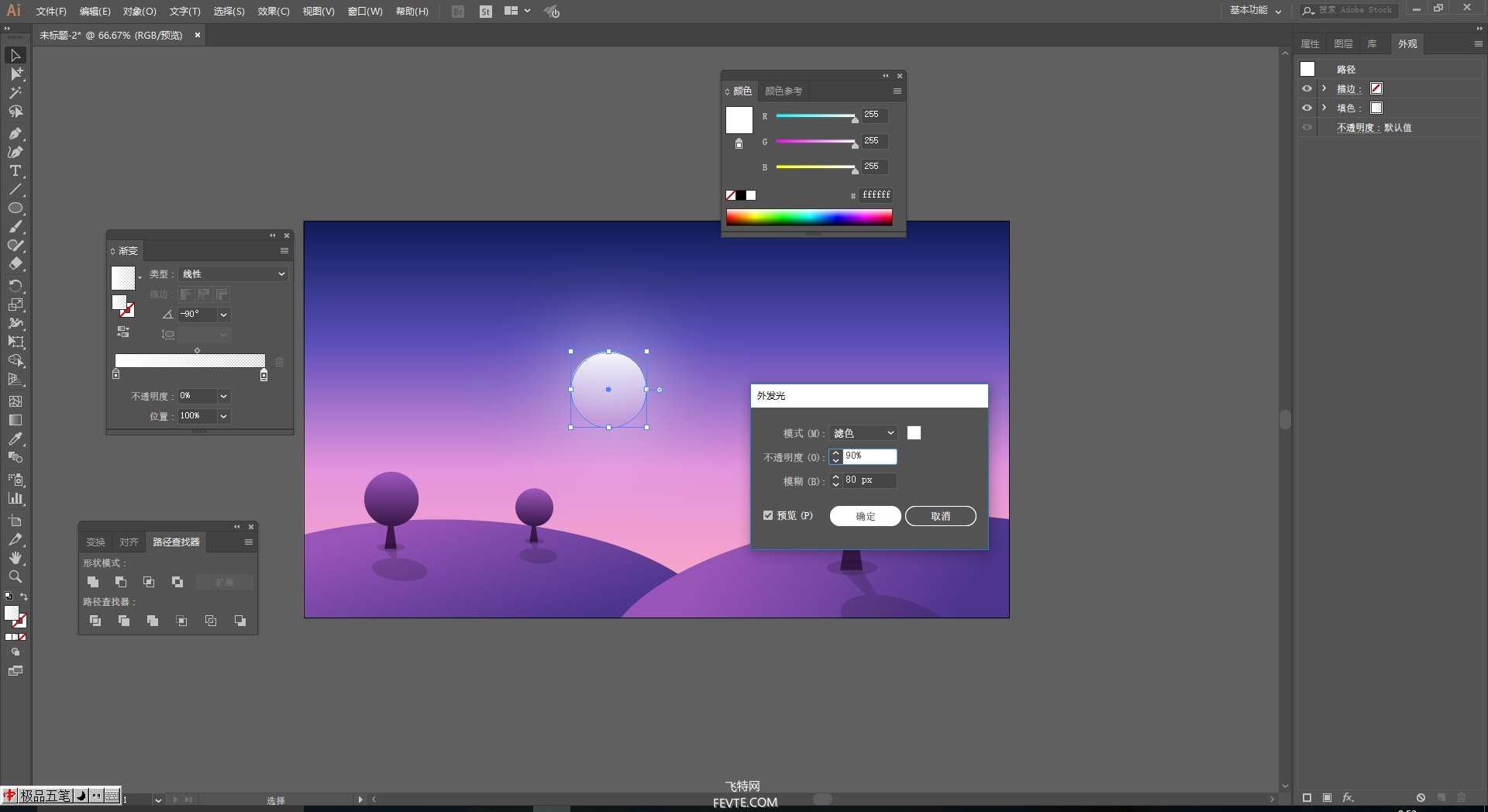Click the Unite shape mode in Pathfinder
The height and width of the screenshot is (812, 1488).
93,582
